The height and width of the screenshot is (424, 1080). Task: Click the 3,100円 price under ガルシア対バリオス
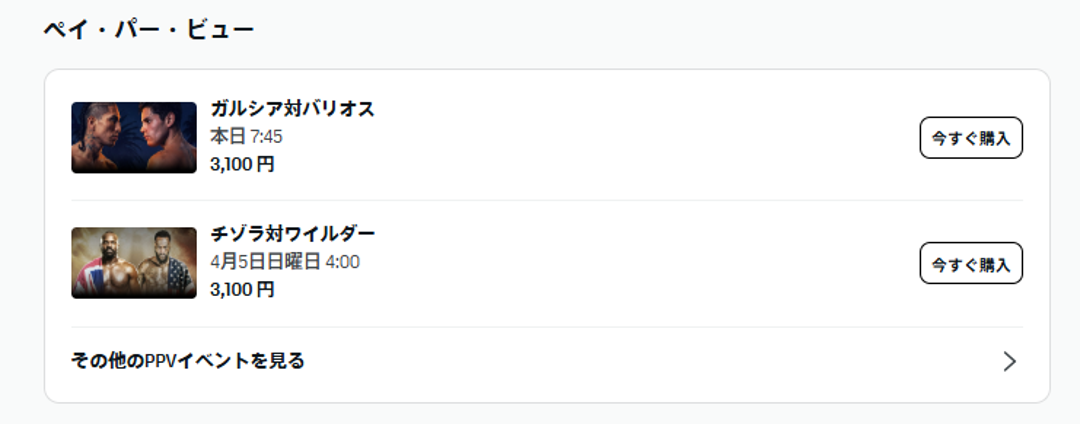pyautogui.click(x=242, y=164)
